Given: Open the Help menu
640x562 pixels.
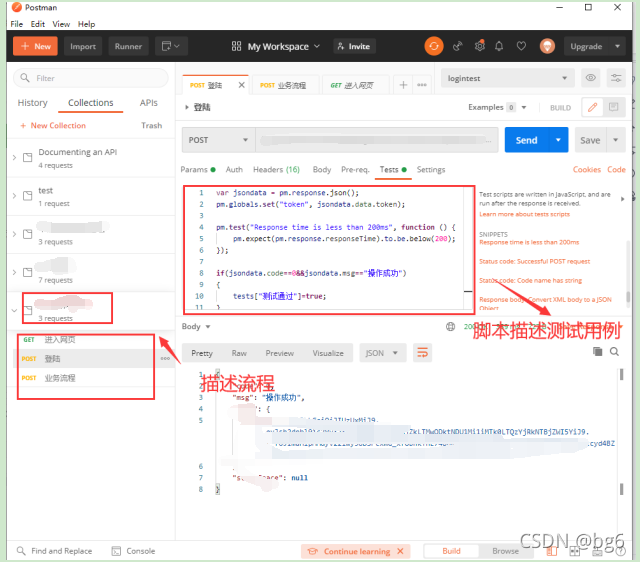Looking at the screenshot, I should [x=87, y=24].
